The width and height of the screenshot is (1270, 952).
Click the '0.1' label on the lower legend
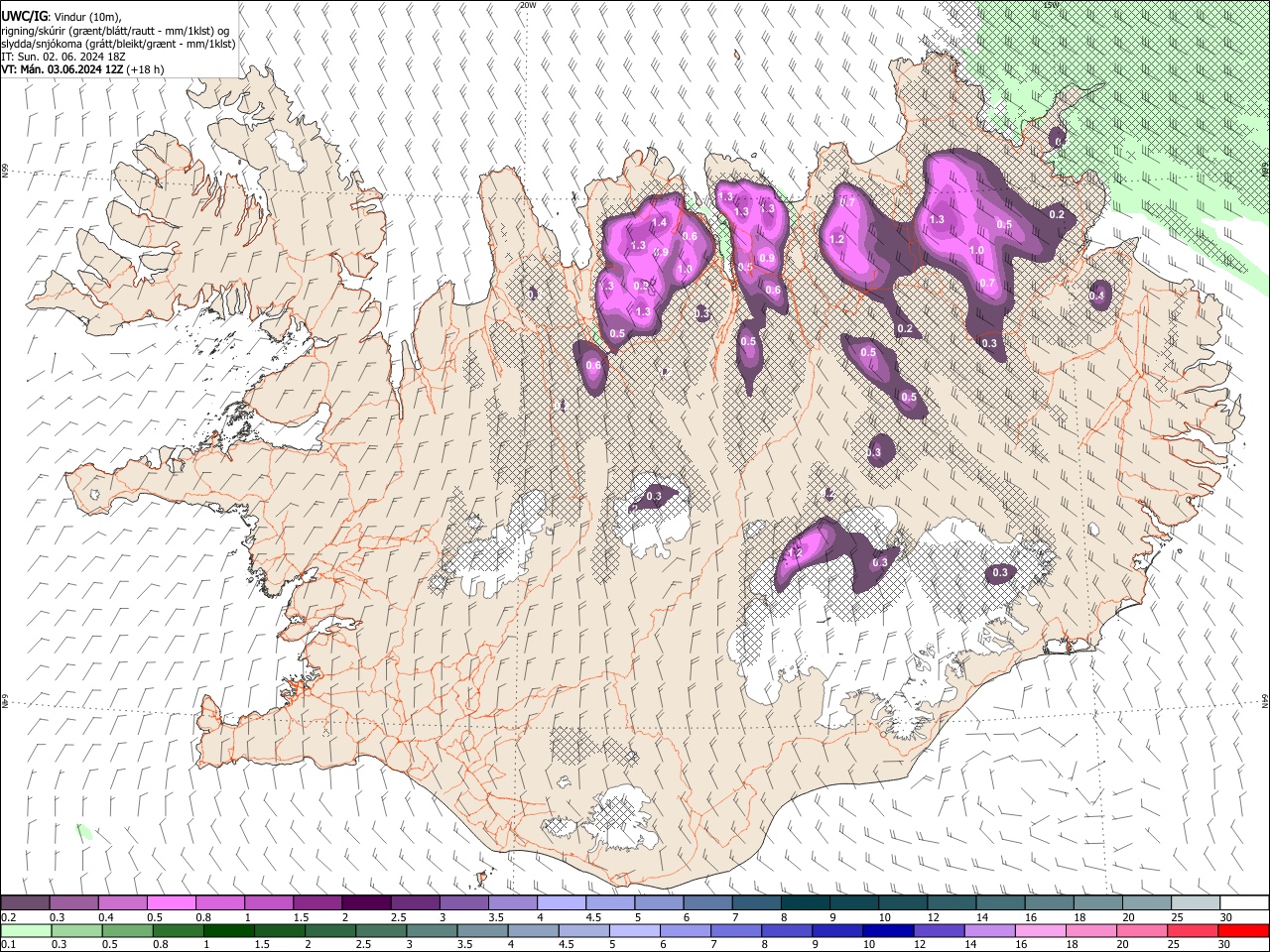click(x=9, y=944)
